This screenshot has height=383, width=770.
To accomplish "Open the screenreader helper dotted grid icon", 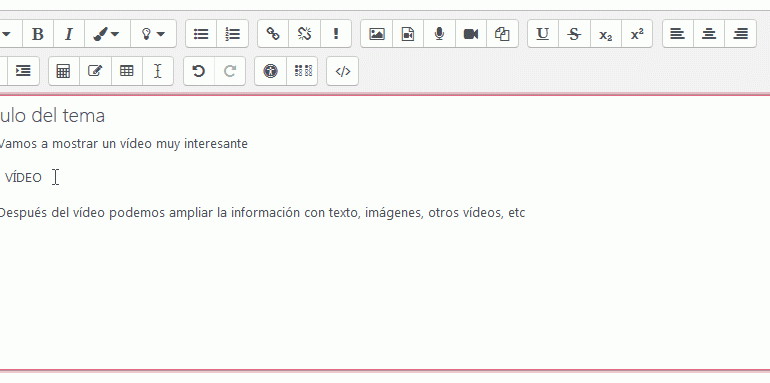I will 302,71.
